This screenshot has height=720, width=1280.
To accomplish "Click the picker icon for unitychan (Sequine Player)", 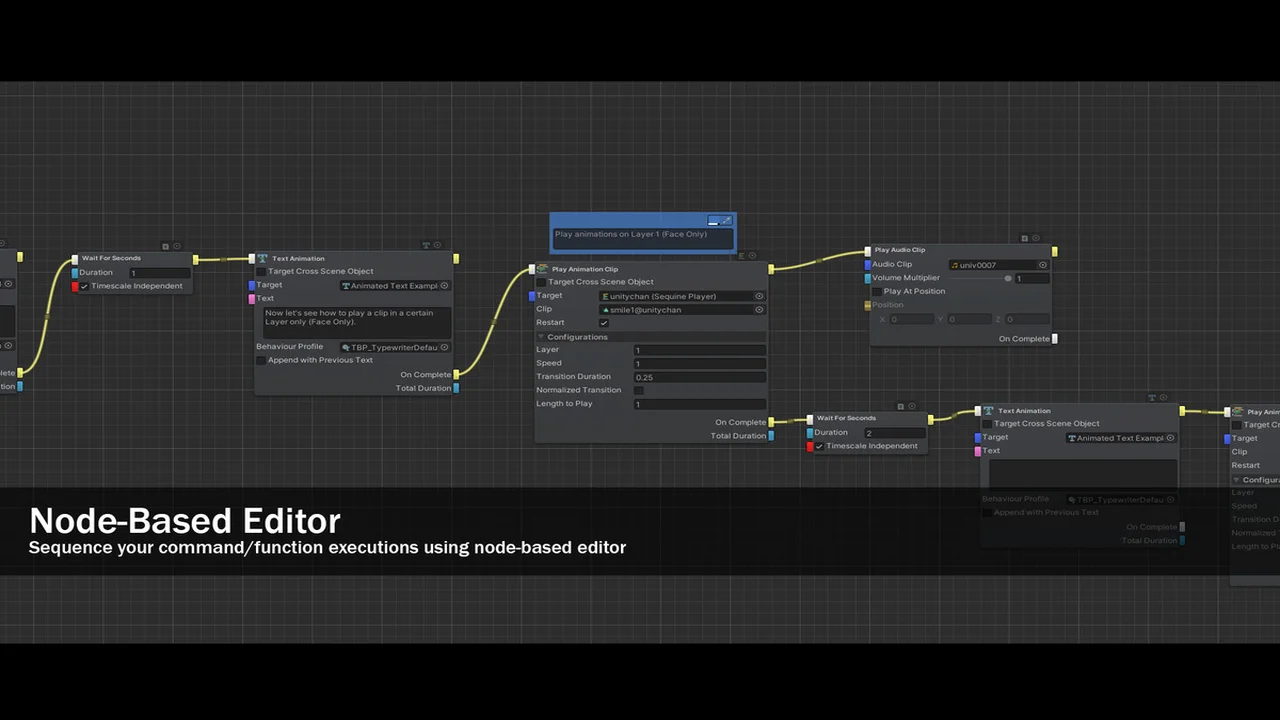I will pos(759,296).
